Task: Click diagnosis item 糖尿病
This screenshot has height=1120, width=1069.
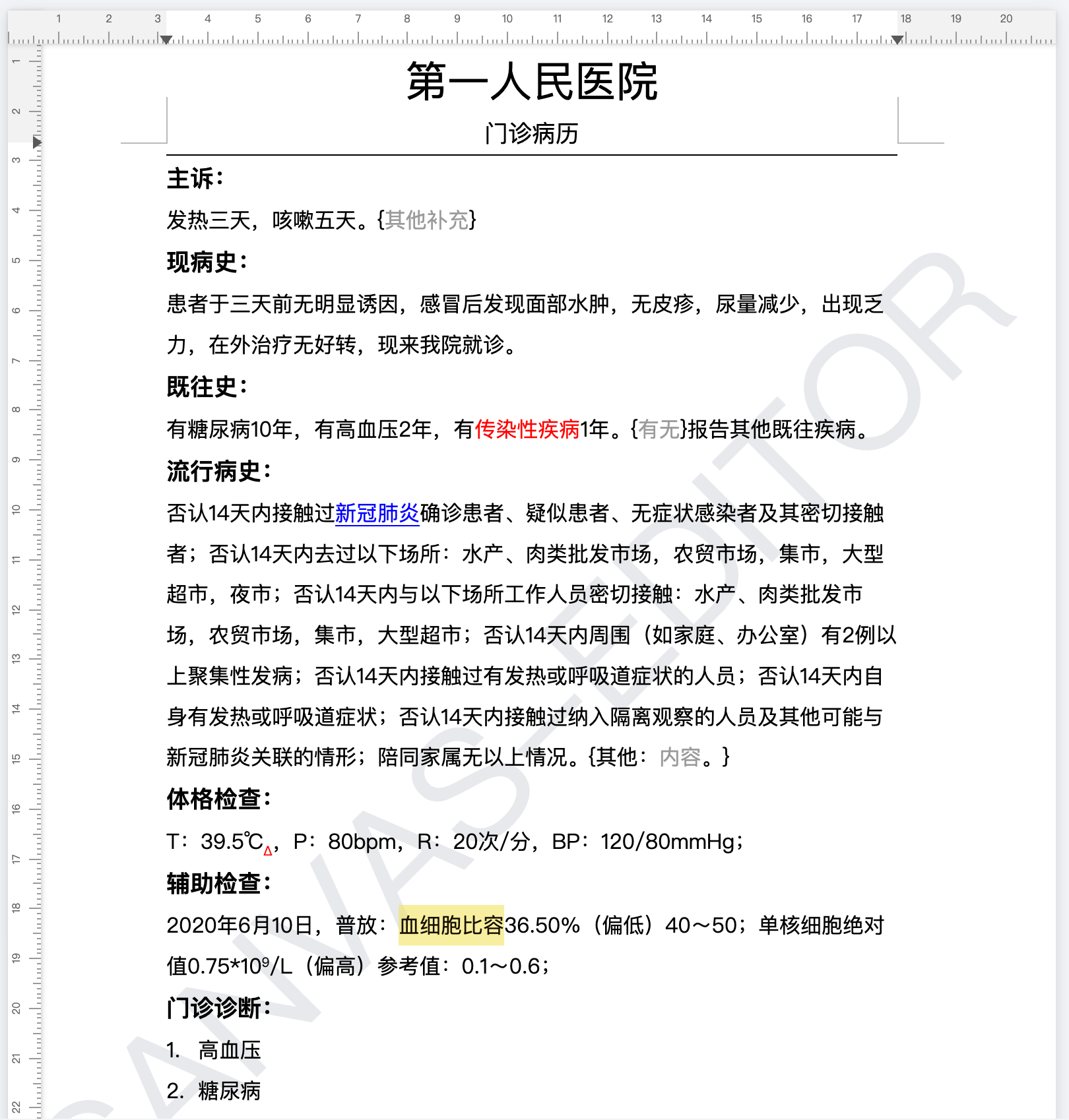Action: click(230, 1091)
